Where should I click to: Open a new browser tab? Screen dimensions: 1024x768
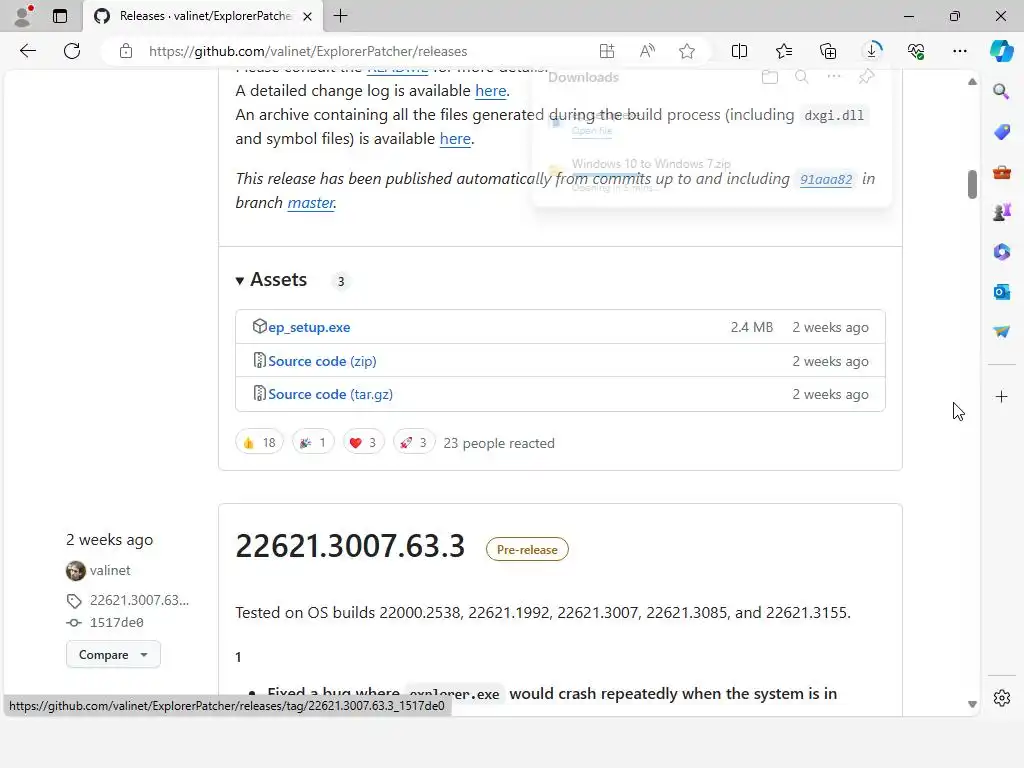click(x=340, y=16)
